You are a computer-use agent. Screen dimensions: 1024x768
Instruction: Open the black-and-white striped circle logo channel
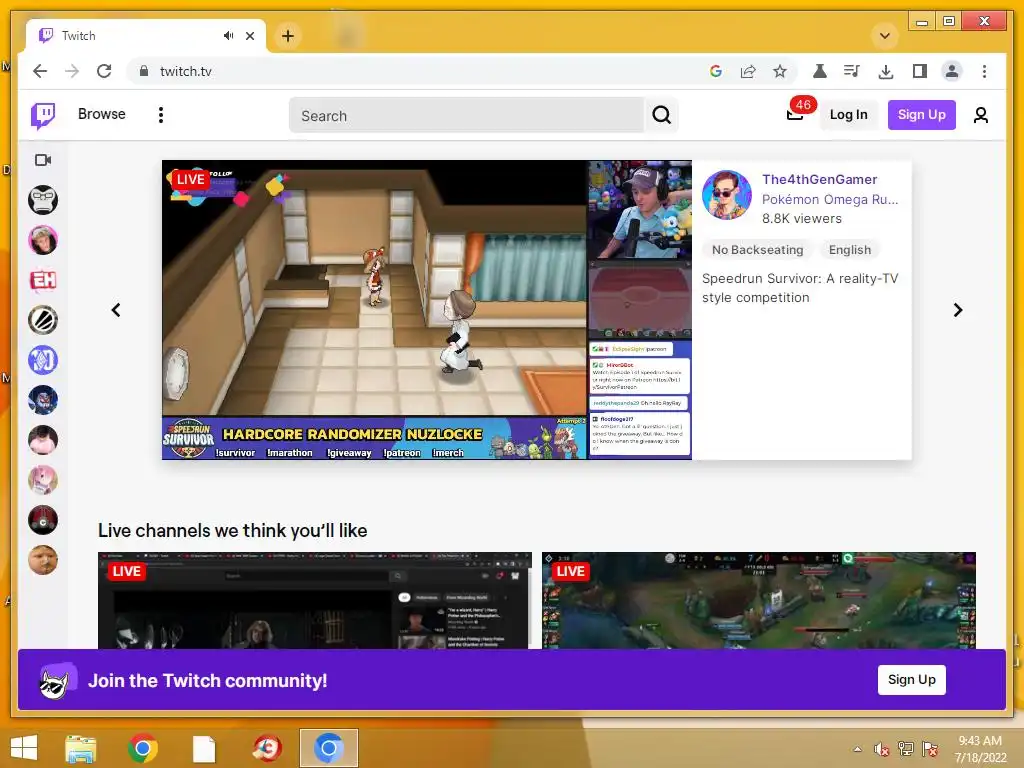click(43, 320)
